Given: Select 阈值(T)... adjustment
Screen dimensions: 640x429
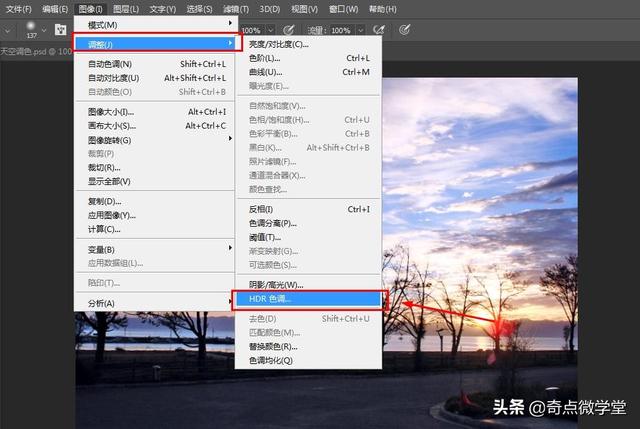Looking at the screenshot, I should [309, 237].
